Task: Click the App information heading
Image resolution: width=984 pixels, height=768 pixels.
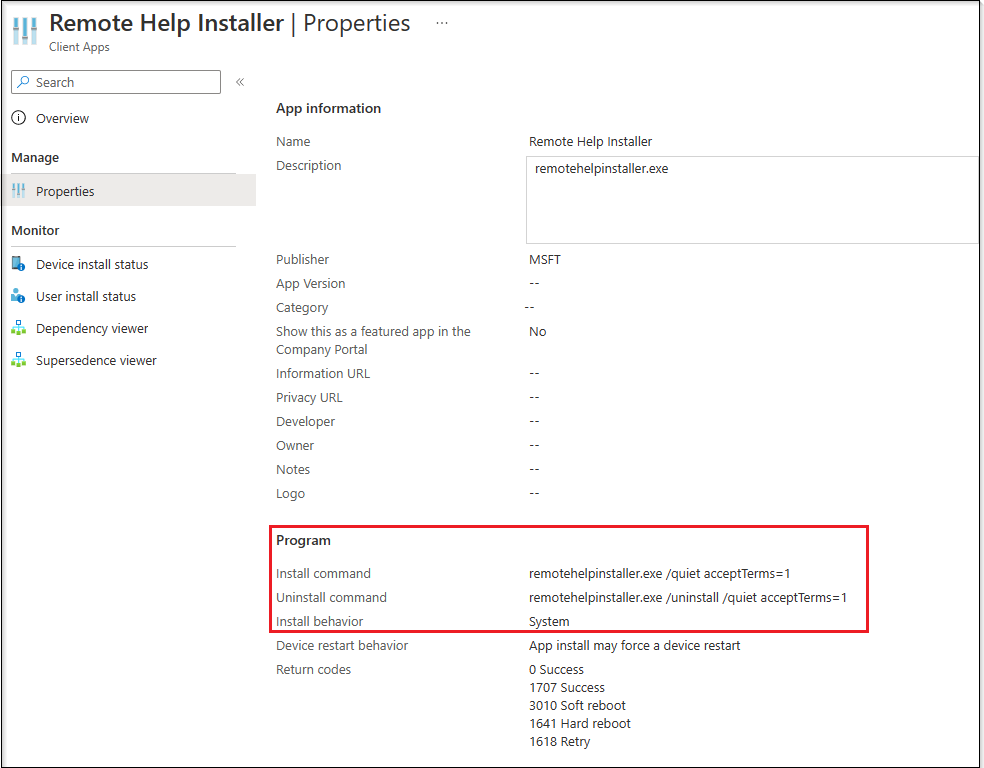Action: [x=328, y=109]
